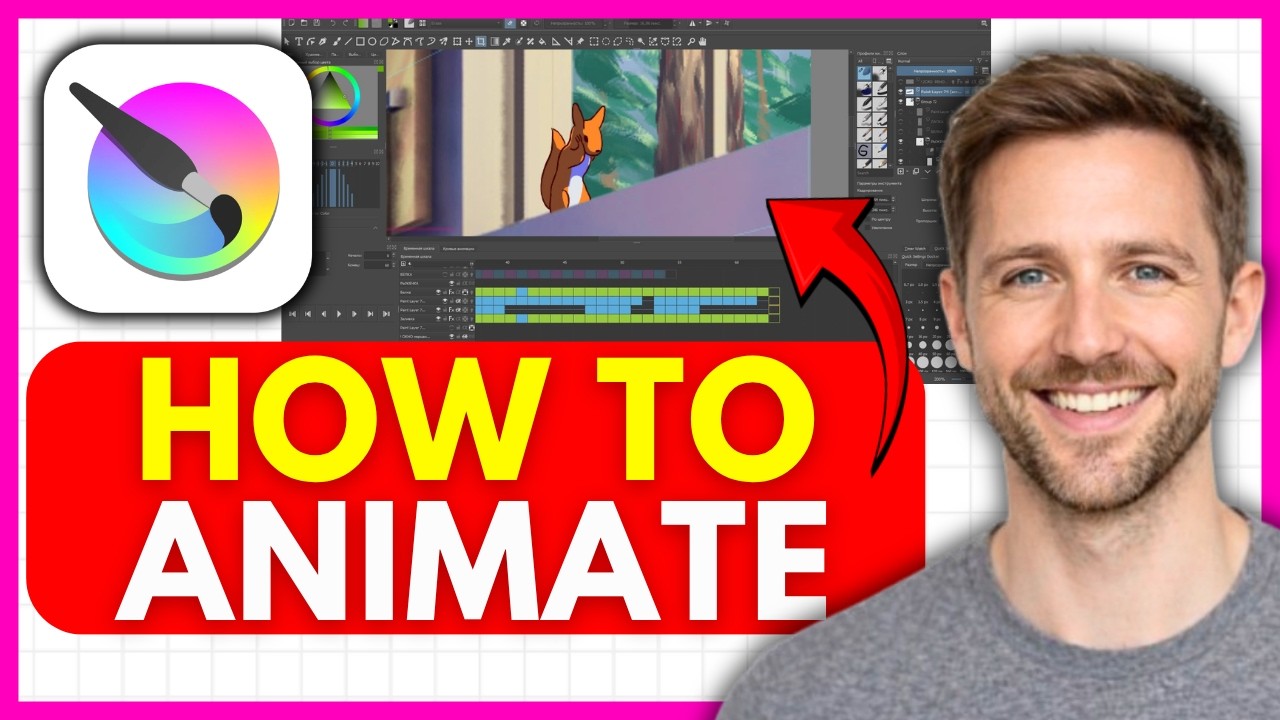The height and width of the screenshot is (720, 1280).
Task: Step to previous frame in animation controls
Action: (324, 314)
